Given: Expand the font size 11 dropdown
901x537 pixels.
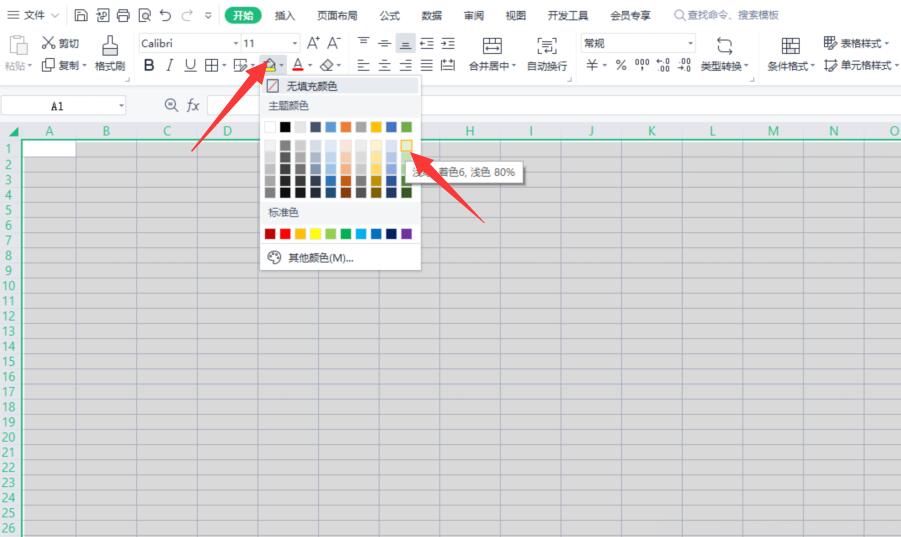Looking at the screenshot, I should [271, 43].
